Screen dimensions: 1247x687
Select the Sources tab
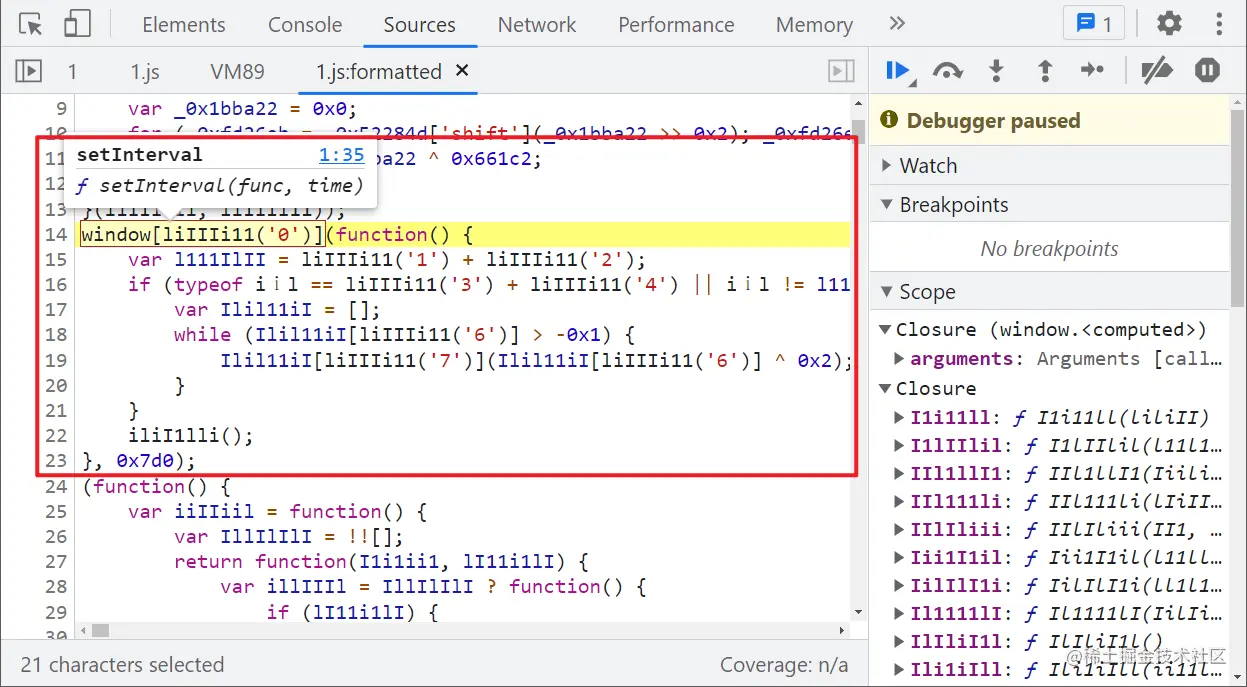tap(419, 25)
